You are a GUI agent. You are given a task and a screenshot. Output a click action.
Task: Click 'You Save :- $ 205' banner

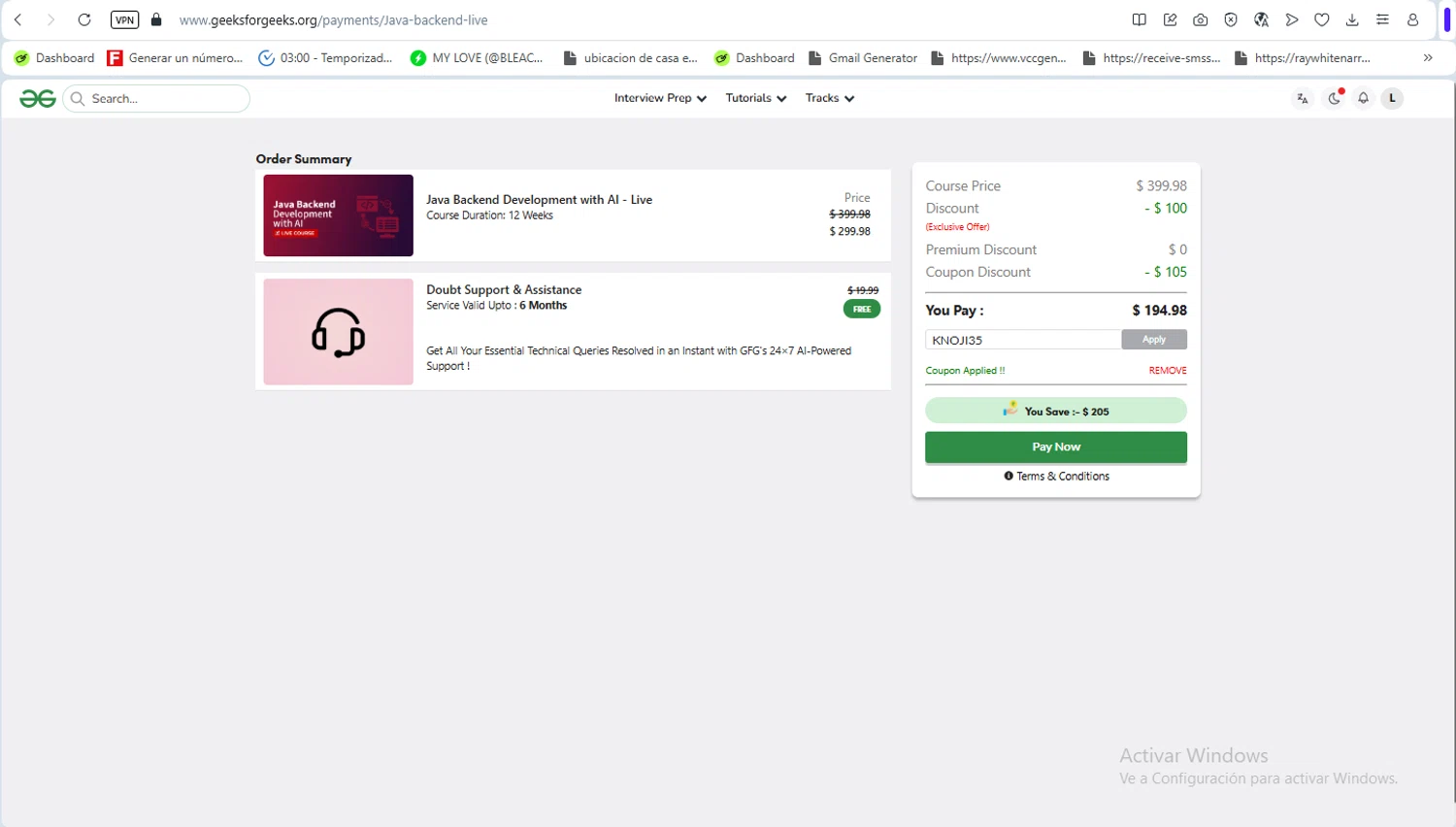pos(1056,411)
